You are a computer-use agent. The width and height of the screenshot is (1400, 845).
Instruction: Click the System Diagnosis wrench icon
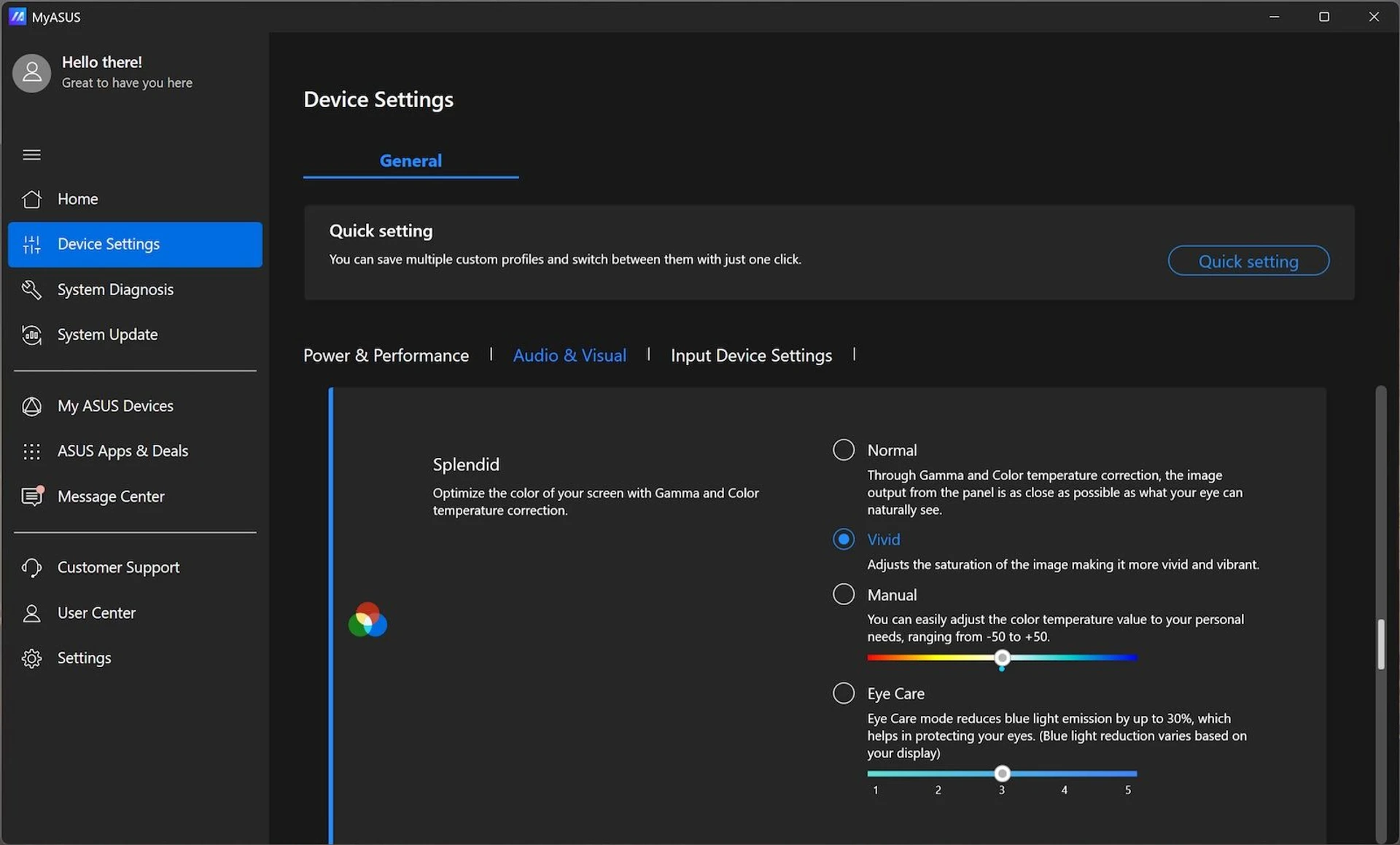(31, 289)
